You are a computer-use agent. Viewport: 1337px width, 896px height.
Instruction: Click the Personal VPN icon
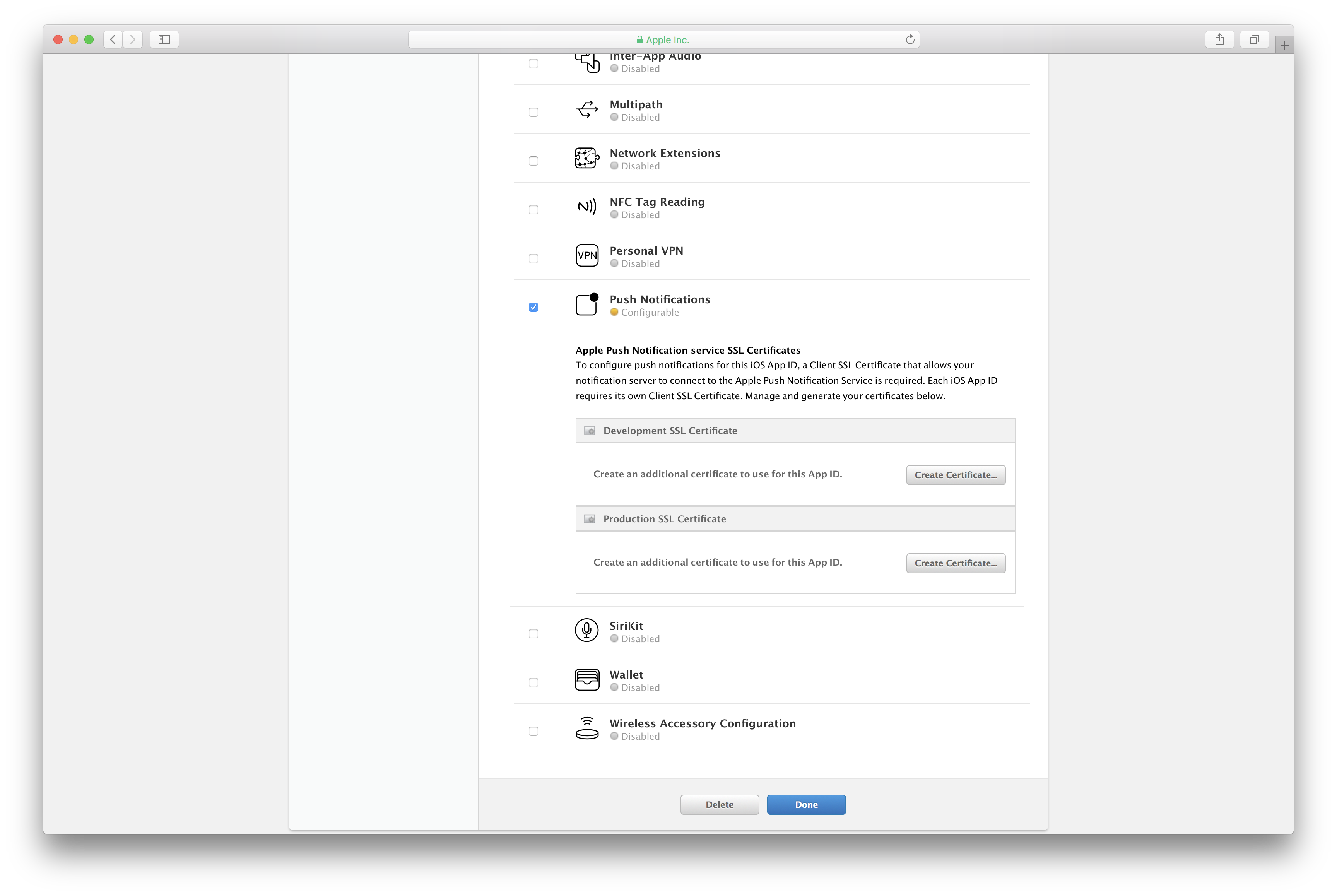click(587, 255)
